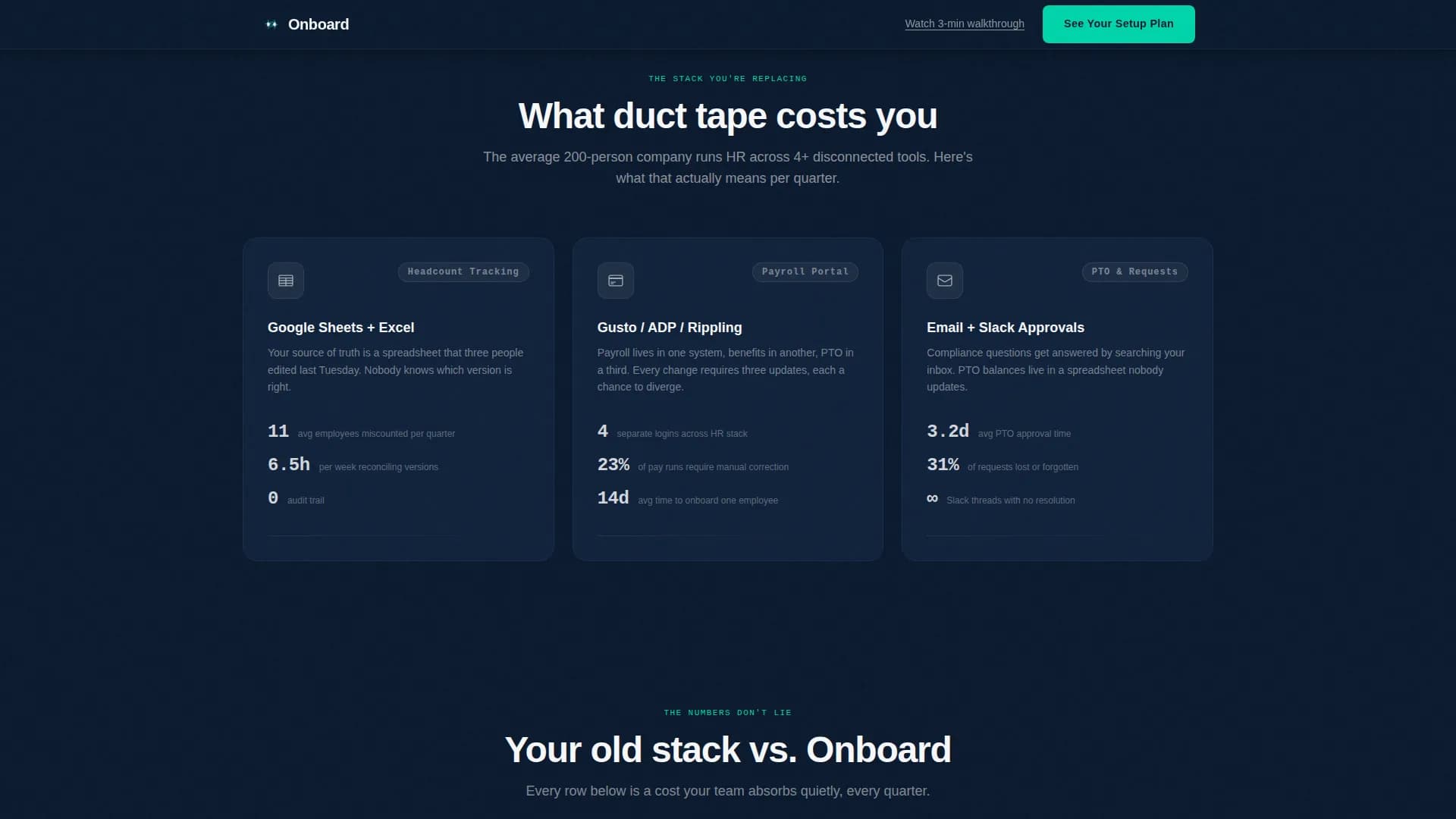Click THE NUMBERS DON'T LIE label
Image resolution: width=1456 pixels, height=819 pixels.
[x=728, y=713]
